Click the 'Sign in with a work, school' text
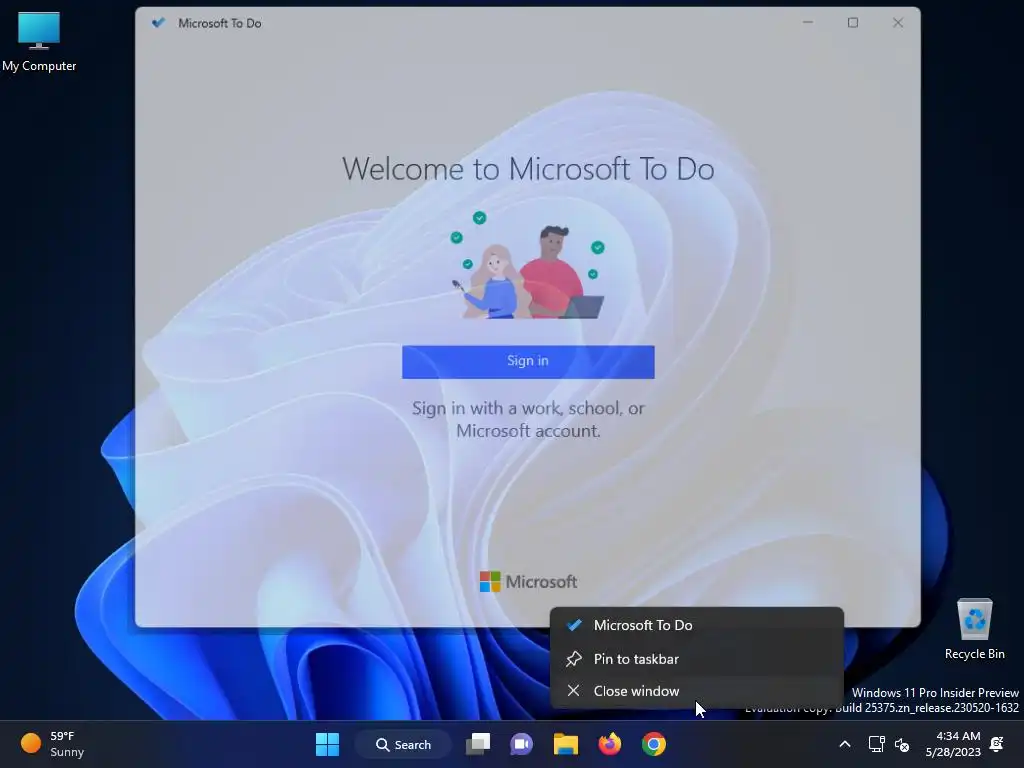The height and width of the screenshot is (768, 1024). (528, 419)
